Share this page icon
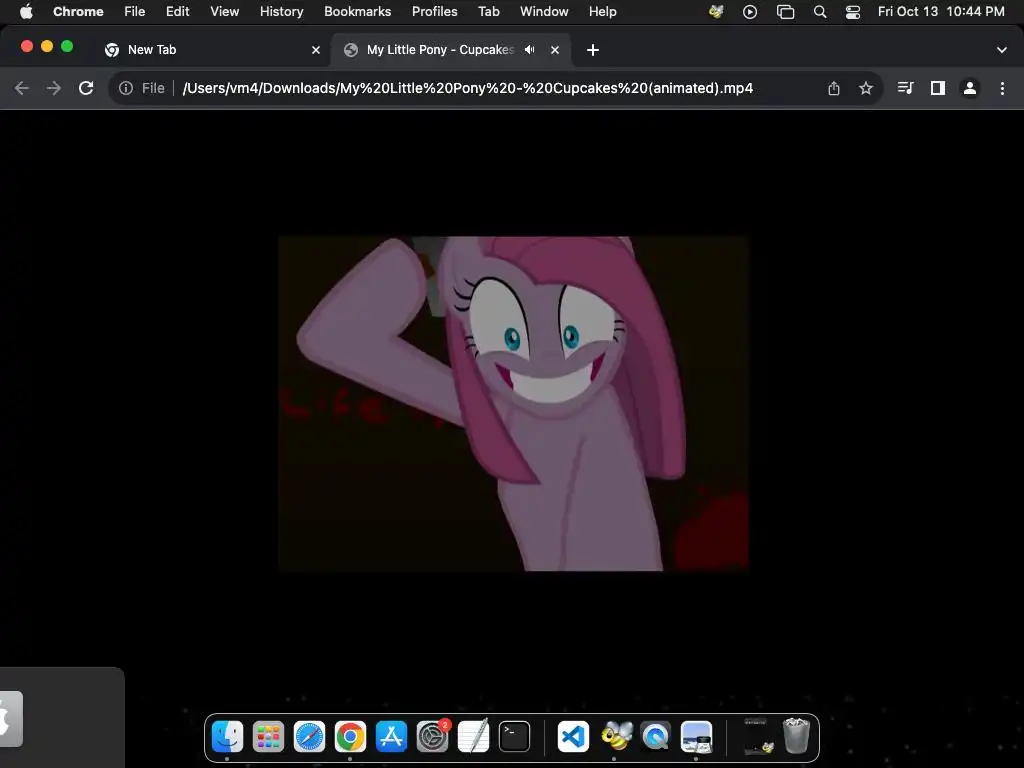This screenshot has height=768, width=1024. tap(834, 88)
